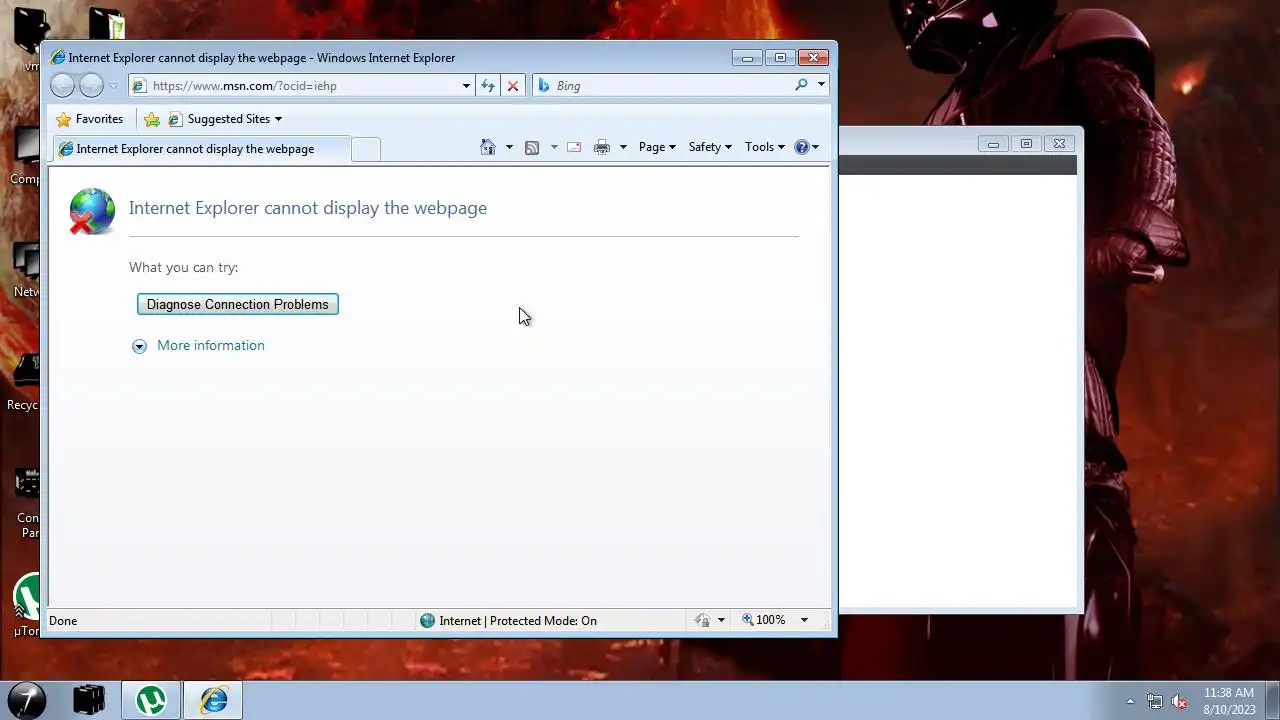
Task: Expand the zoom level dropdown arrow
Action: click(804, 620)
